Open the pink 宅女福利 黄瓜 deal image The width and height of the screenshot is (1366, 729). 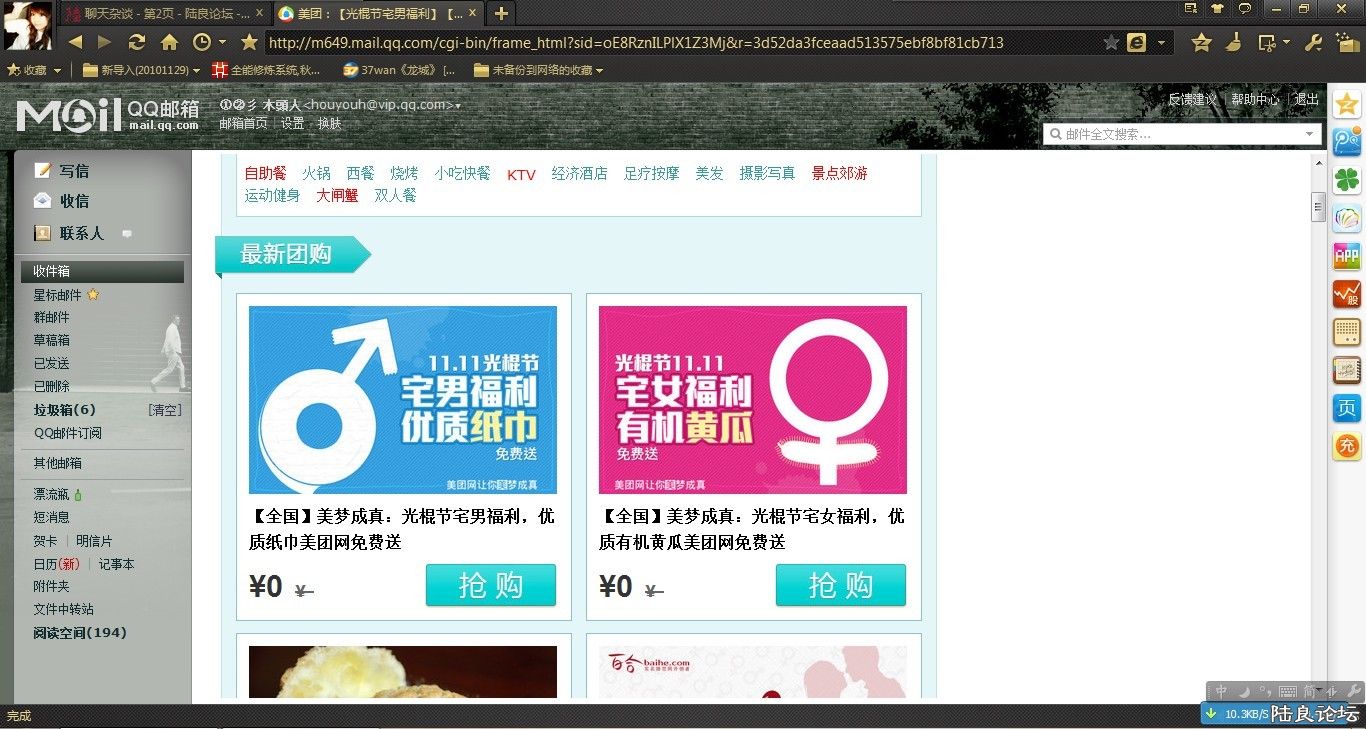tap(753, 400)
